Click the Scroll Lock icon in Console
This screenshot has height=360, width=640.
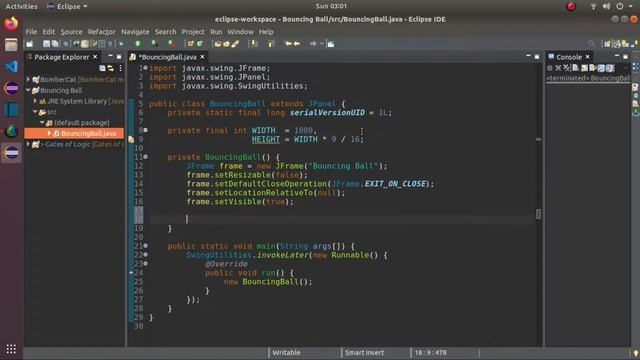pos(584,68)
